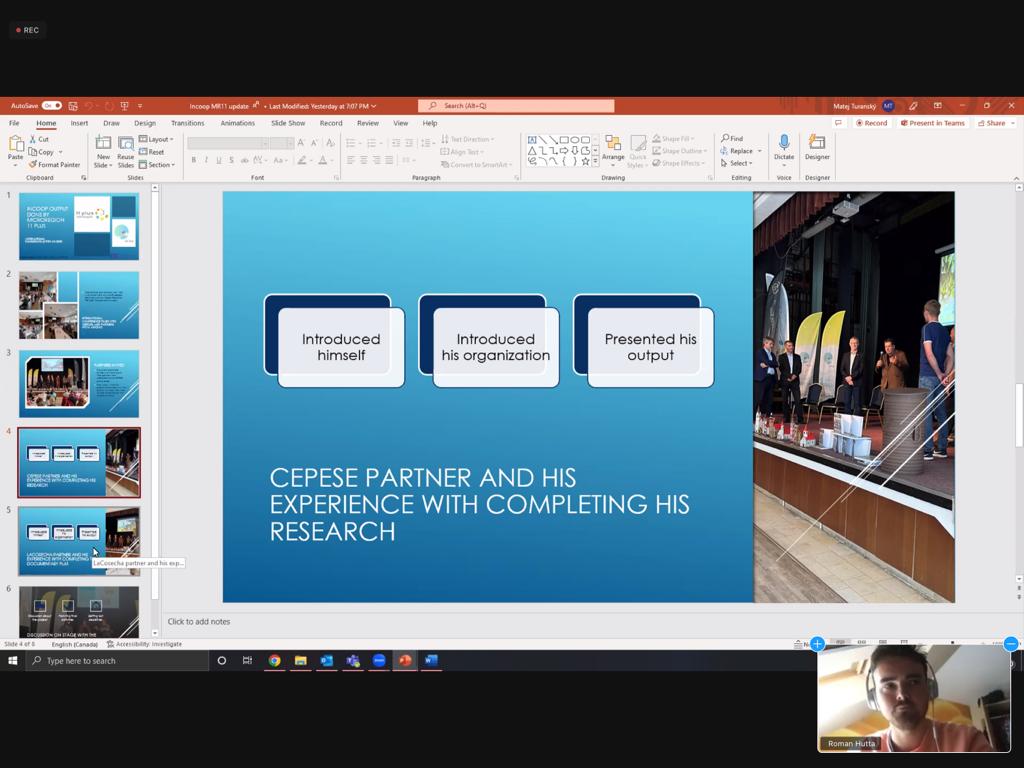Open the Section dropdown
This screenshot has height=768, width=1024.
(157, 165)
